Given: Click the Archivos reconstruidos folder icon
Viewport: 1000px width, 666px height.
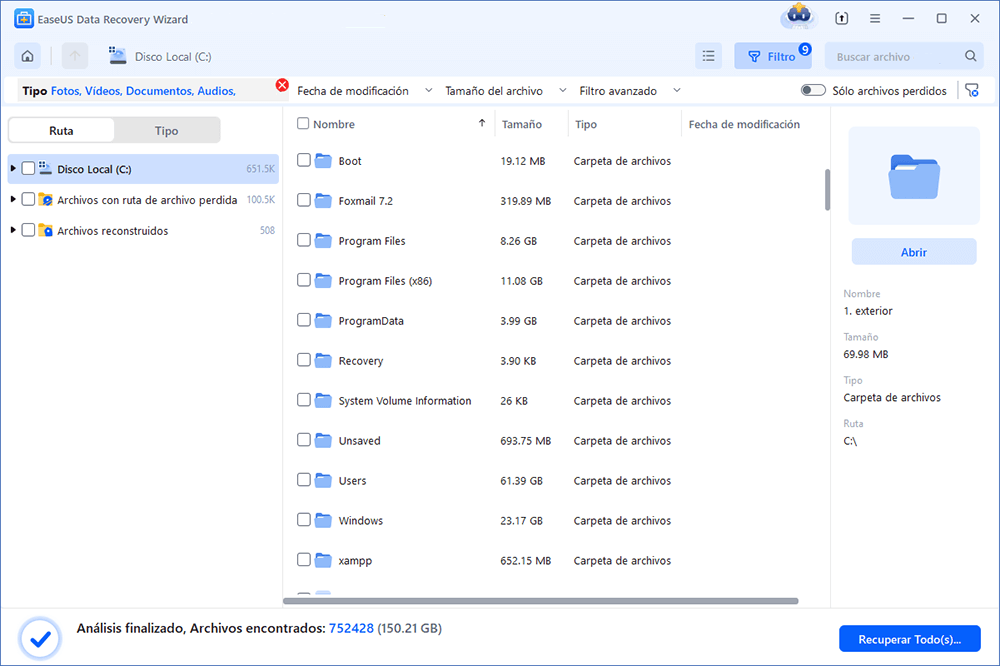Looking at the screenshot, I should click(45, 230).
